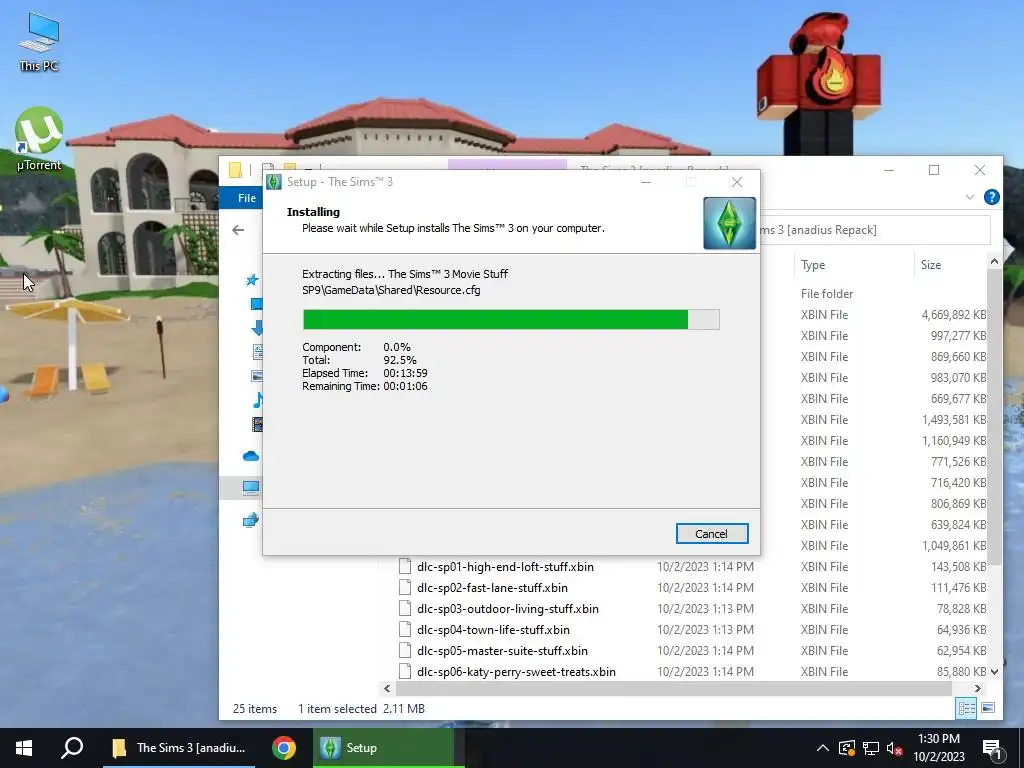
Task: Open Downloads arrow icon in navigation pane
Action: click(x=257, y=327)
